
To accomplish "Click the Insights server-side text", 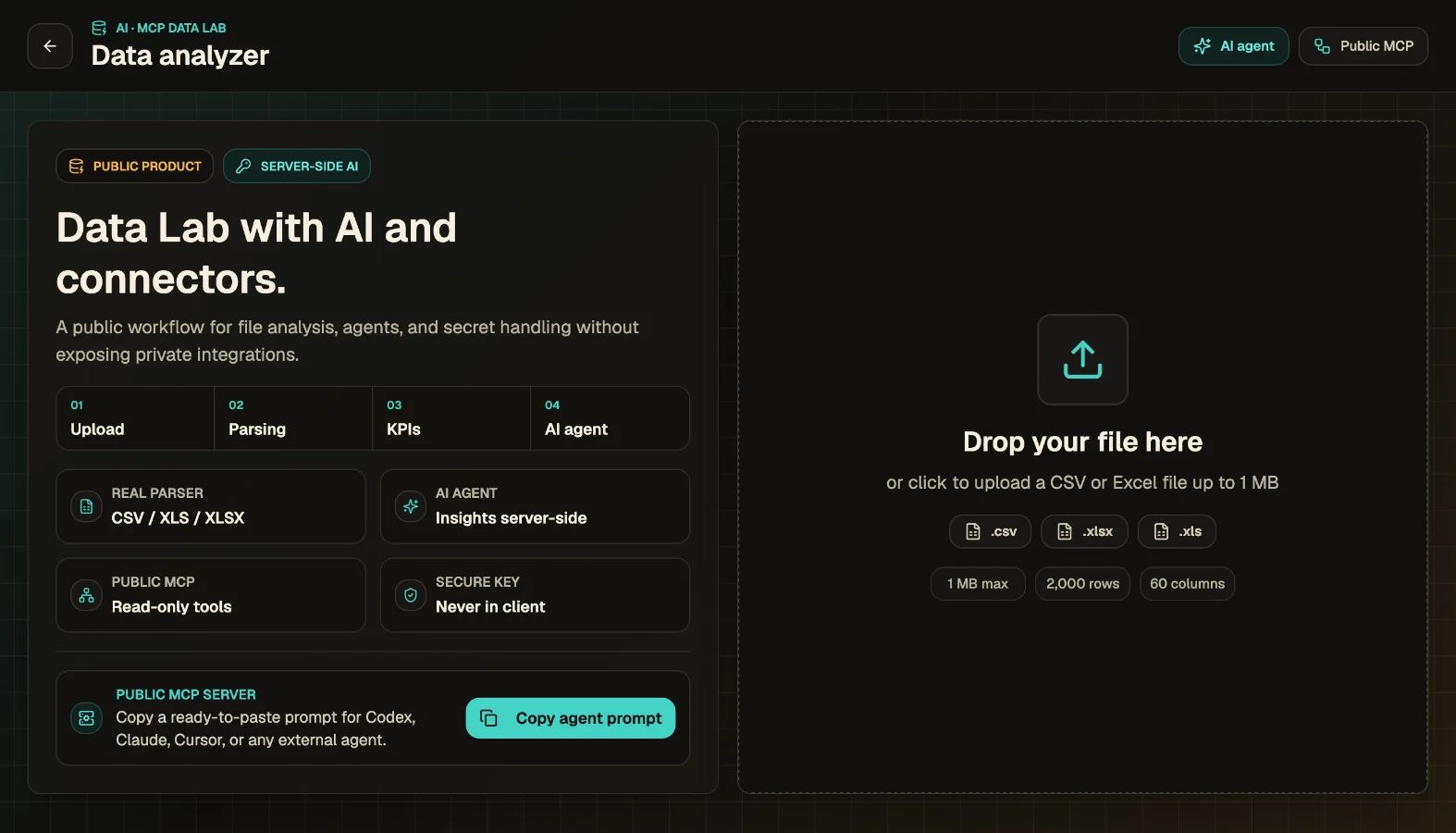I will coord(511,518).
